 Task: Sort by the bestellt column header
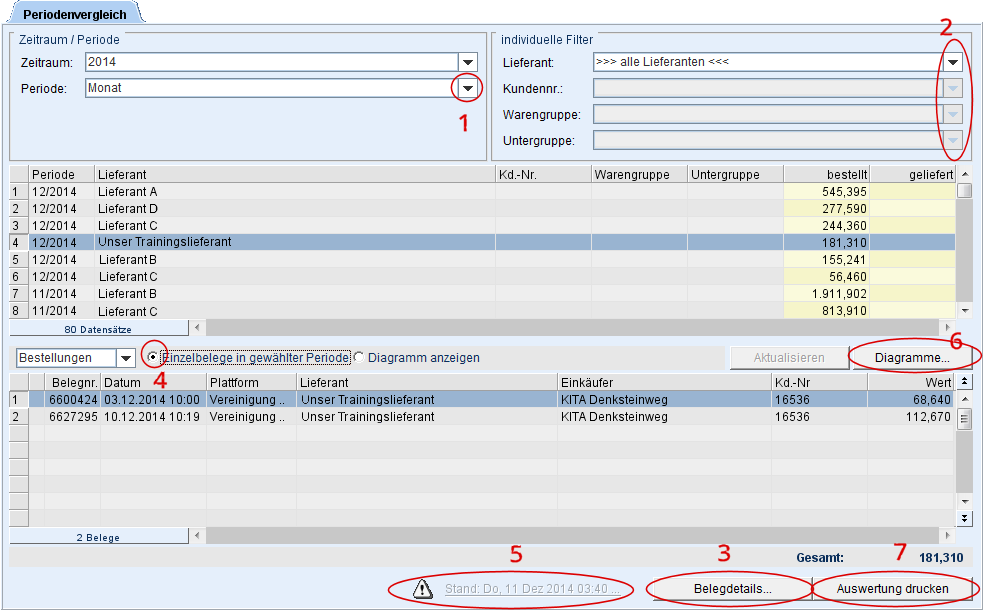click(826, 174)
